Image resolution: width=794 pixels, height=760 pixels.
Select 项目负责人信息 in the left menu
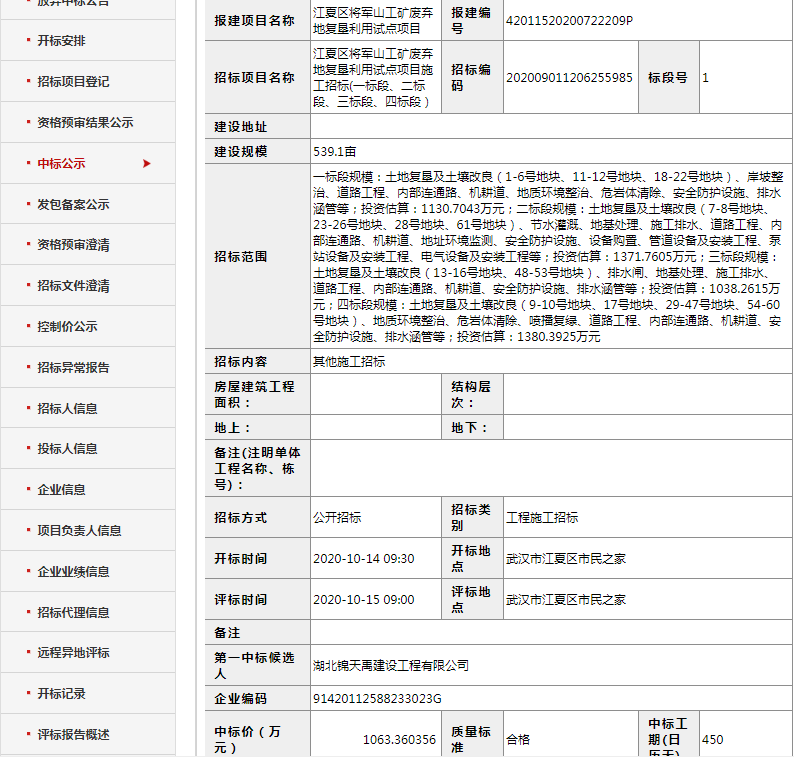79,531
